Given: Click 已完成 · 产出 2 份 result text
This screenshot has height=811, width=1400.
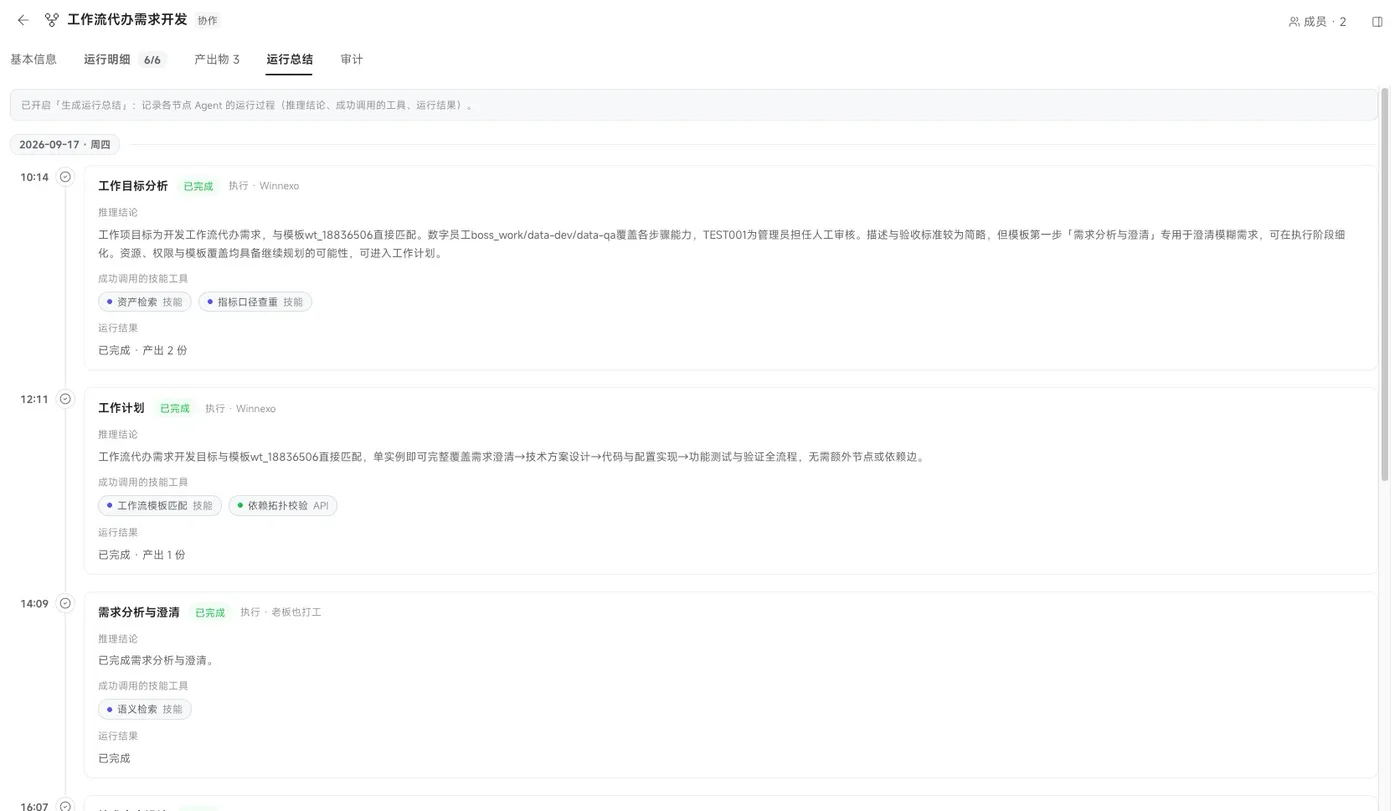Looking at the screenshot, I should coord(142,350).
